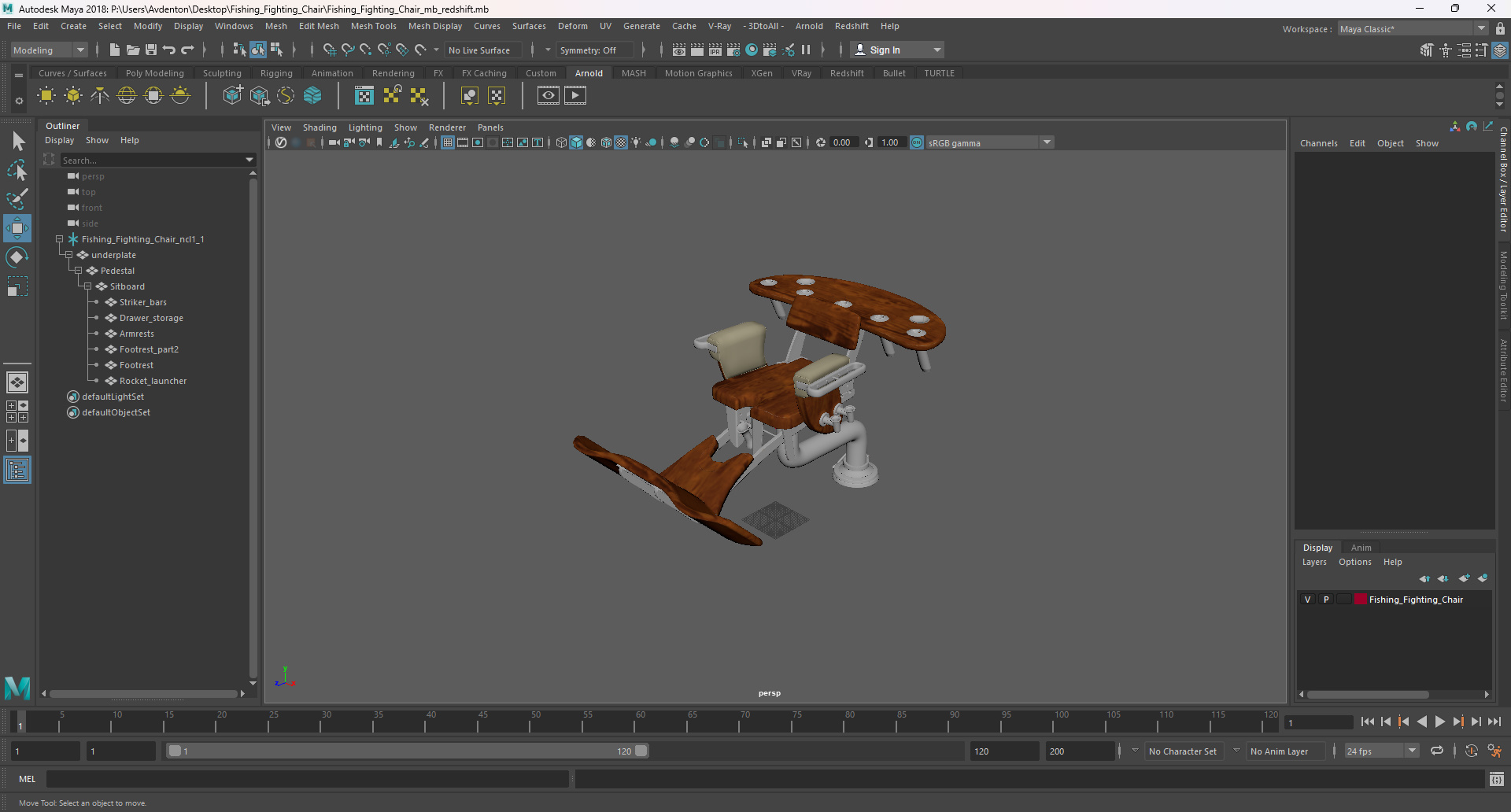This screenshot has width=1511, height=812.
Task: Play animation forwards button
Action: point(1440,722)
